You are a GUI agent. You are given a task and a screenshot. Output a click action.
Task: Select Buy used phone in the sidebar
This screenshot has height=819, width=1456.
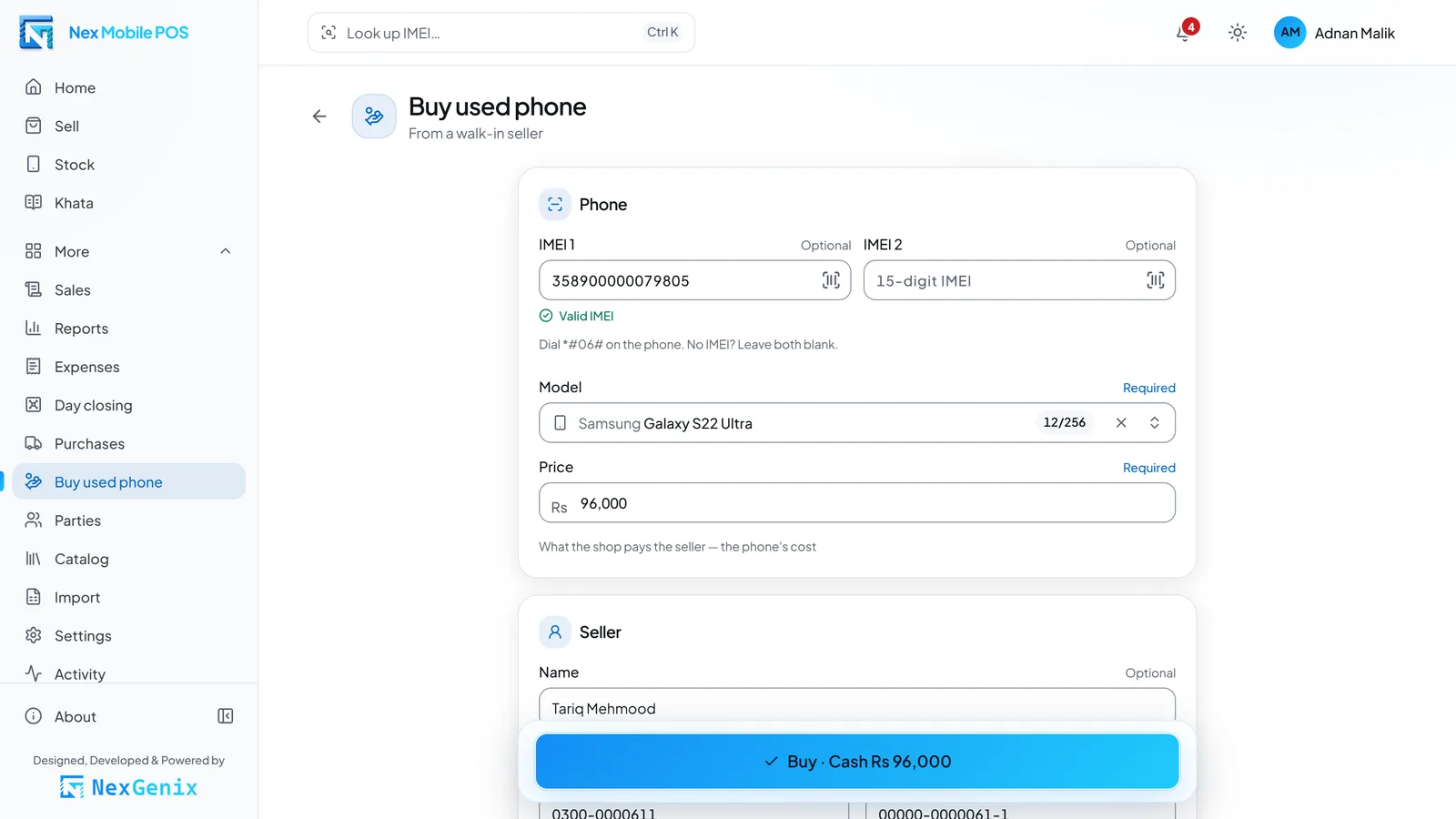(x=129, y=481)
